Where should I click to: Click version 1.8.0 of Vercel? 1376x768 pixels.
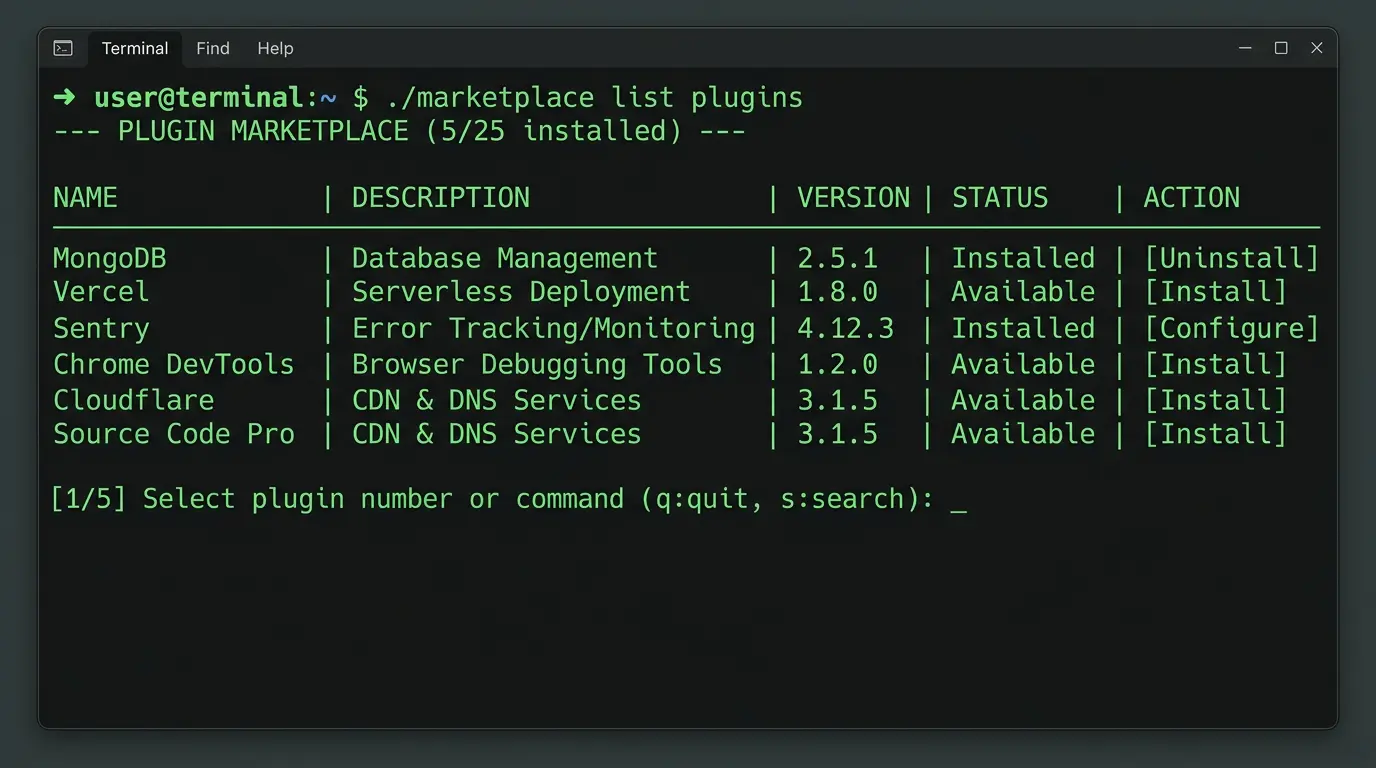coord(838,292)
